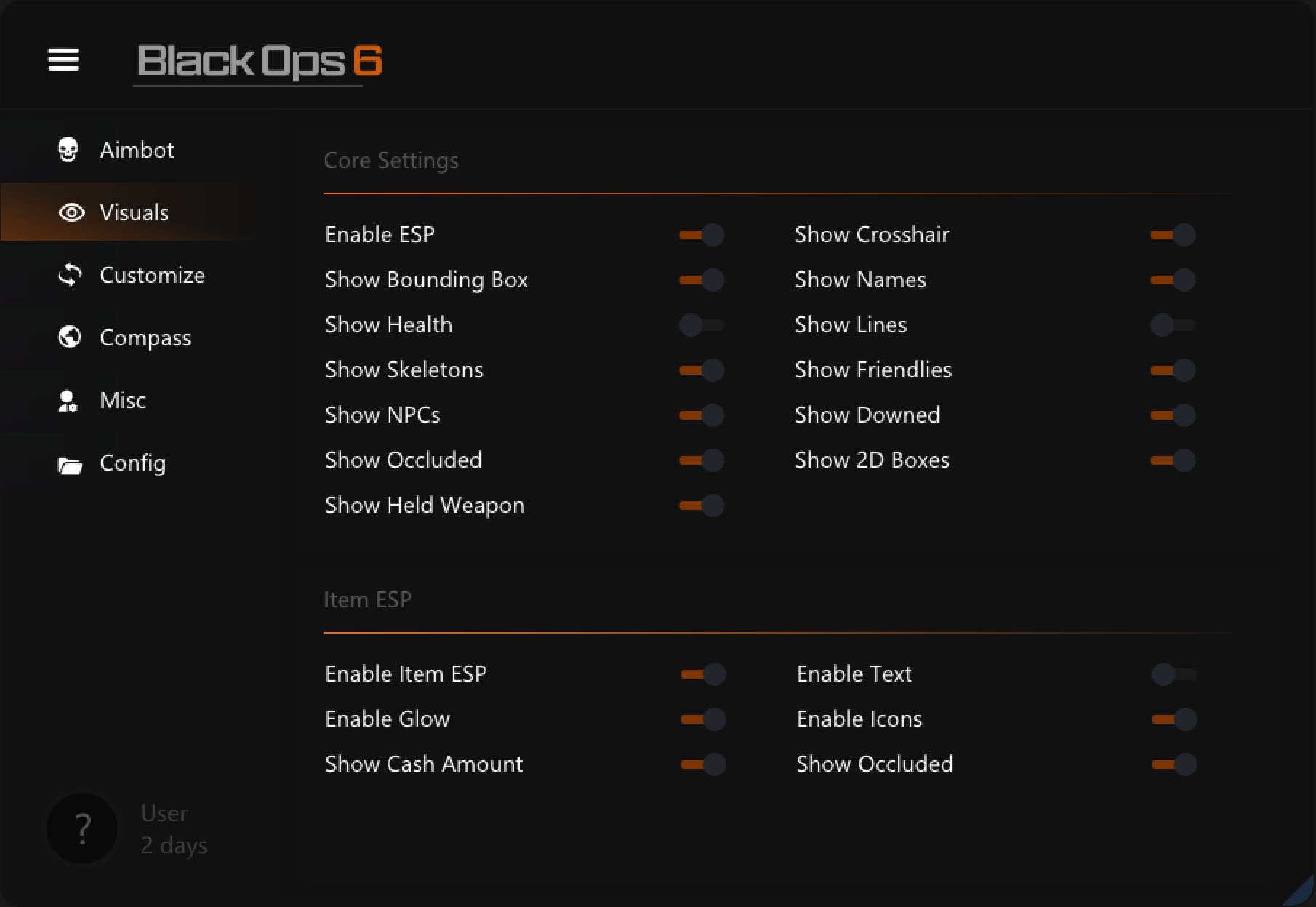
Task: Disable the Show Crosshair toggle
Action: click(1172, 235)
